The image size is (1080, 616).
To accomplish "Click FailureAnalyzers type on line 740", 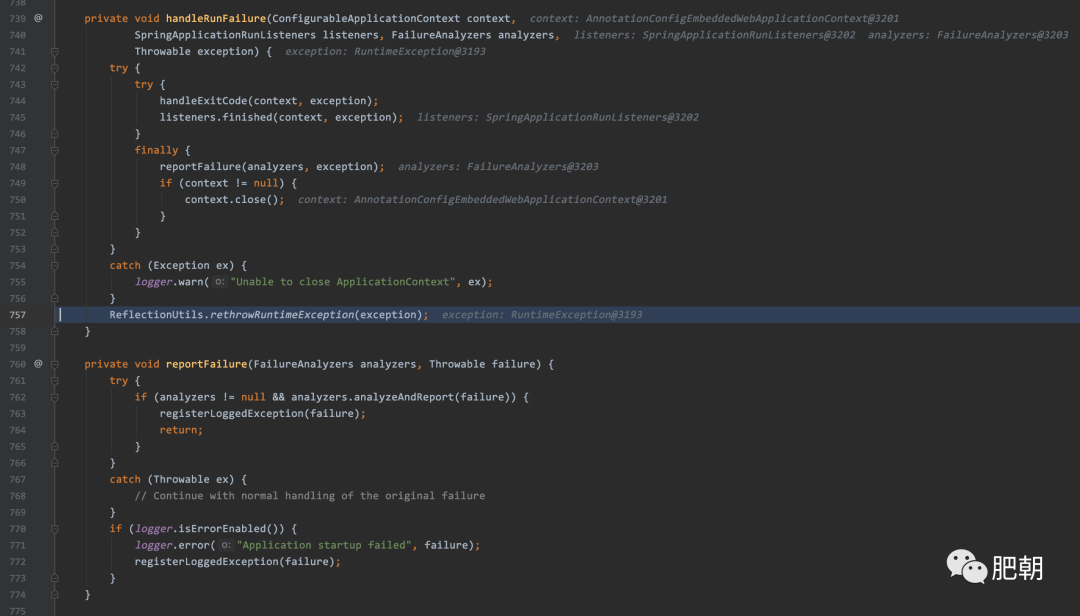I will click(442, 34).
